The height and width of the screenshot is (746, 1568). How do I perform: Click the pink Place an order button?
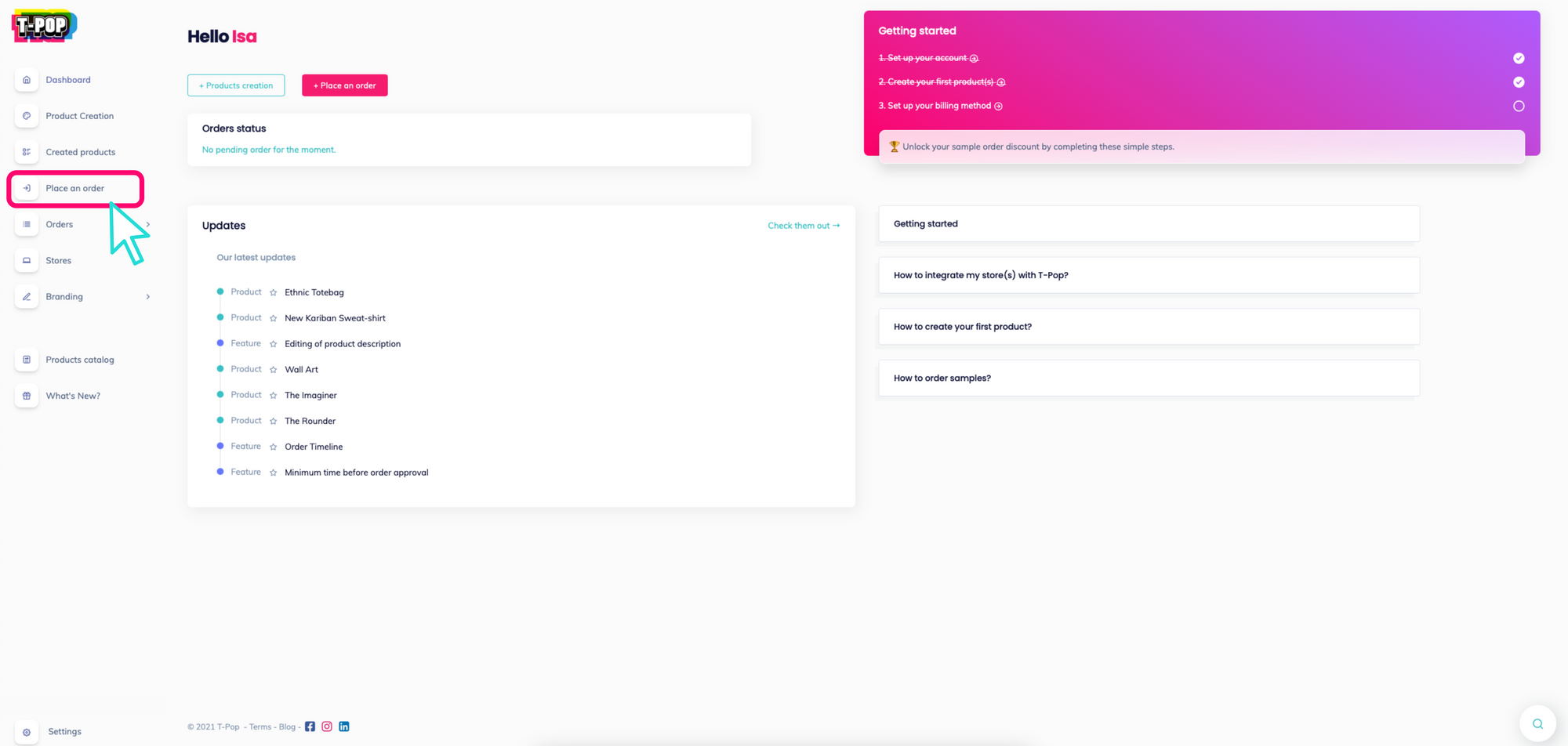pyautogui.click(x=344, y=85)
